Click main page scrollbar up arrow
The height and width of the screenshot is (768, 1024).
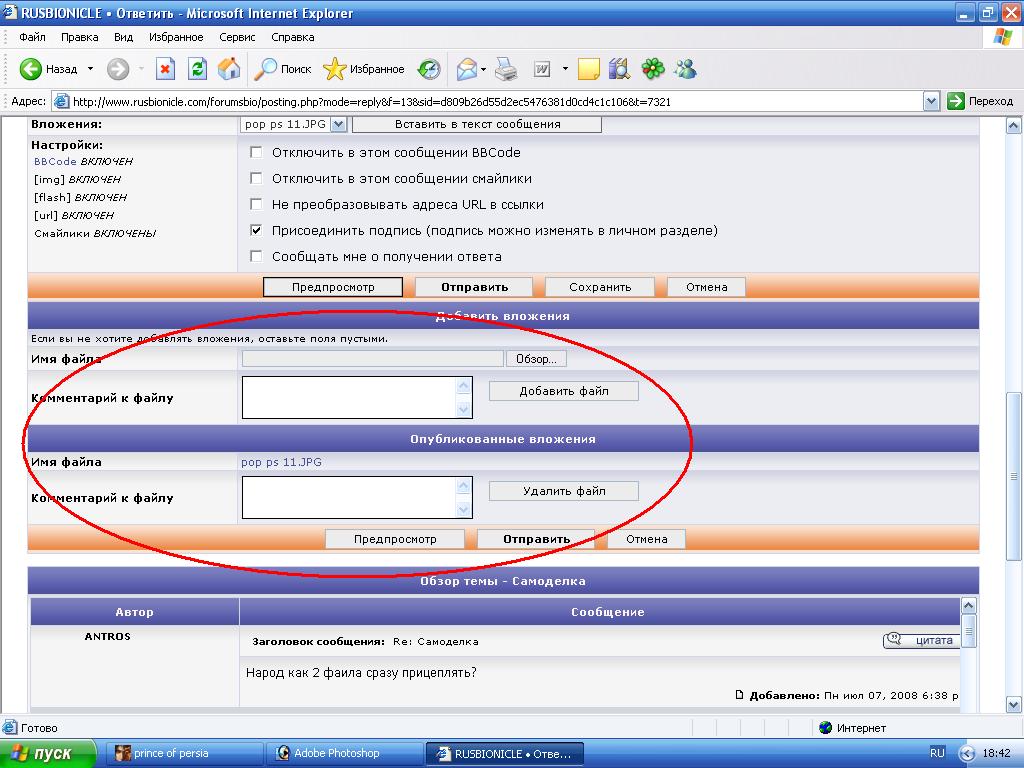[x=1014, y=125]
